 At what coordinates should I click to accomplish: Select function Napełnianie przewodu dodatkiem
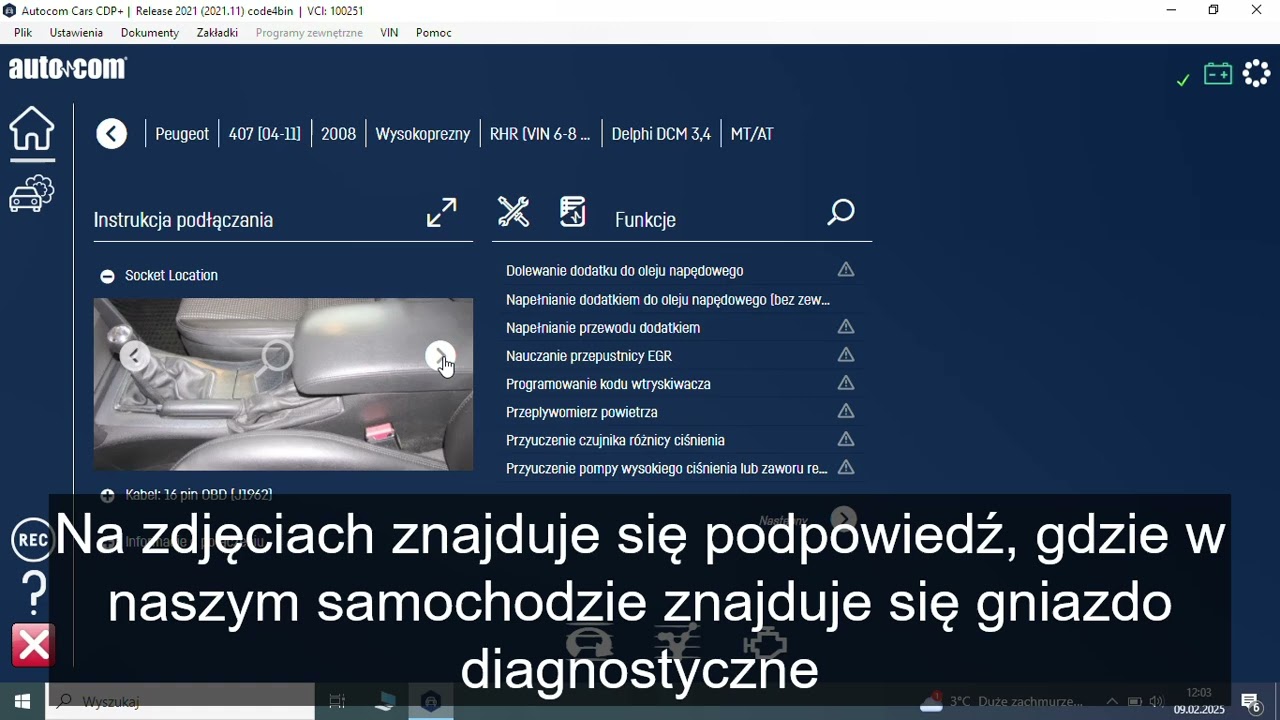click(x=603, y=328)
